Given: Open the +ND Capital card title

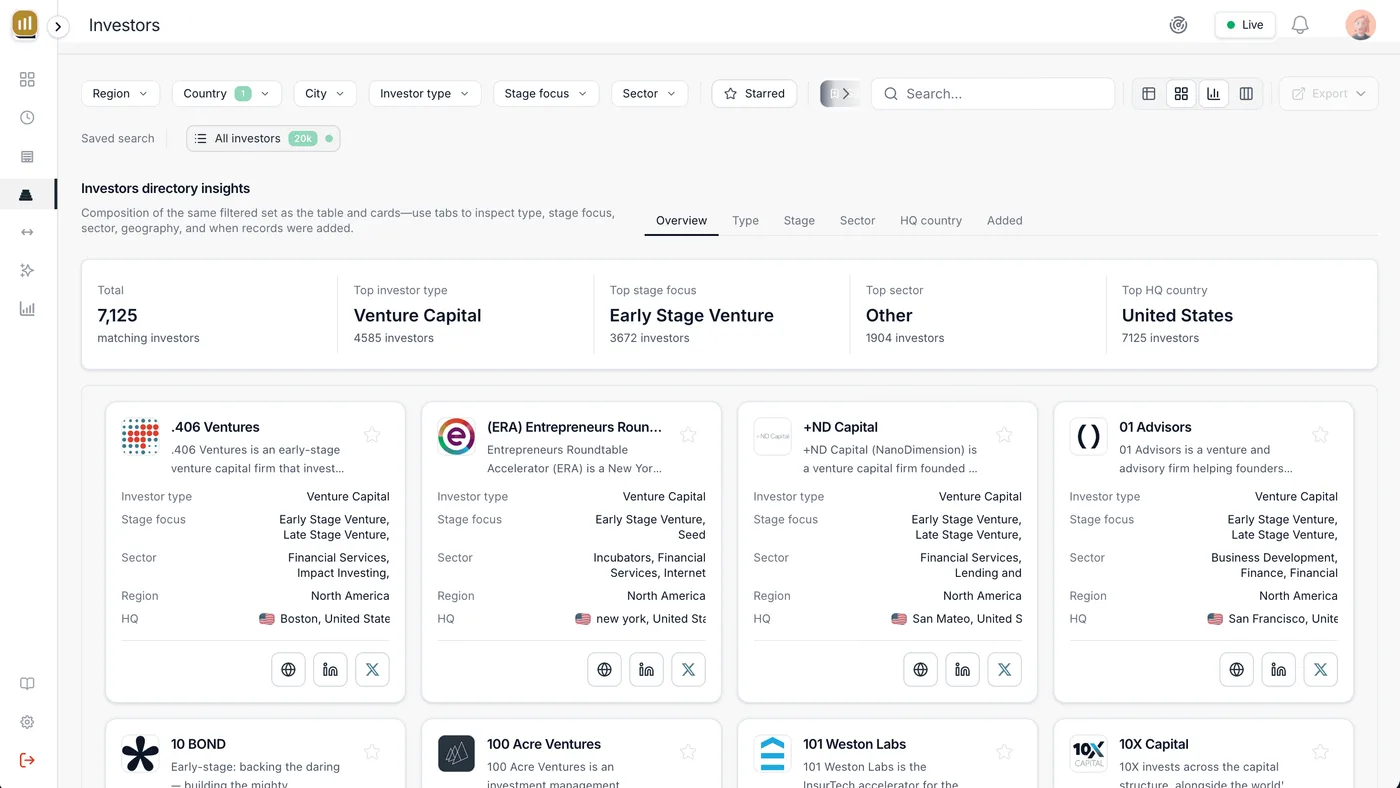Looking at the screenshot, I should [x=840, y=427].
